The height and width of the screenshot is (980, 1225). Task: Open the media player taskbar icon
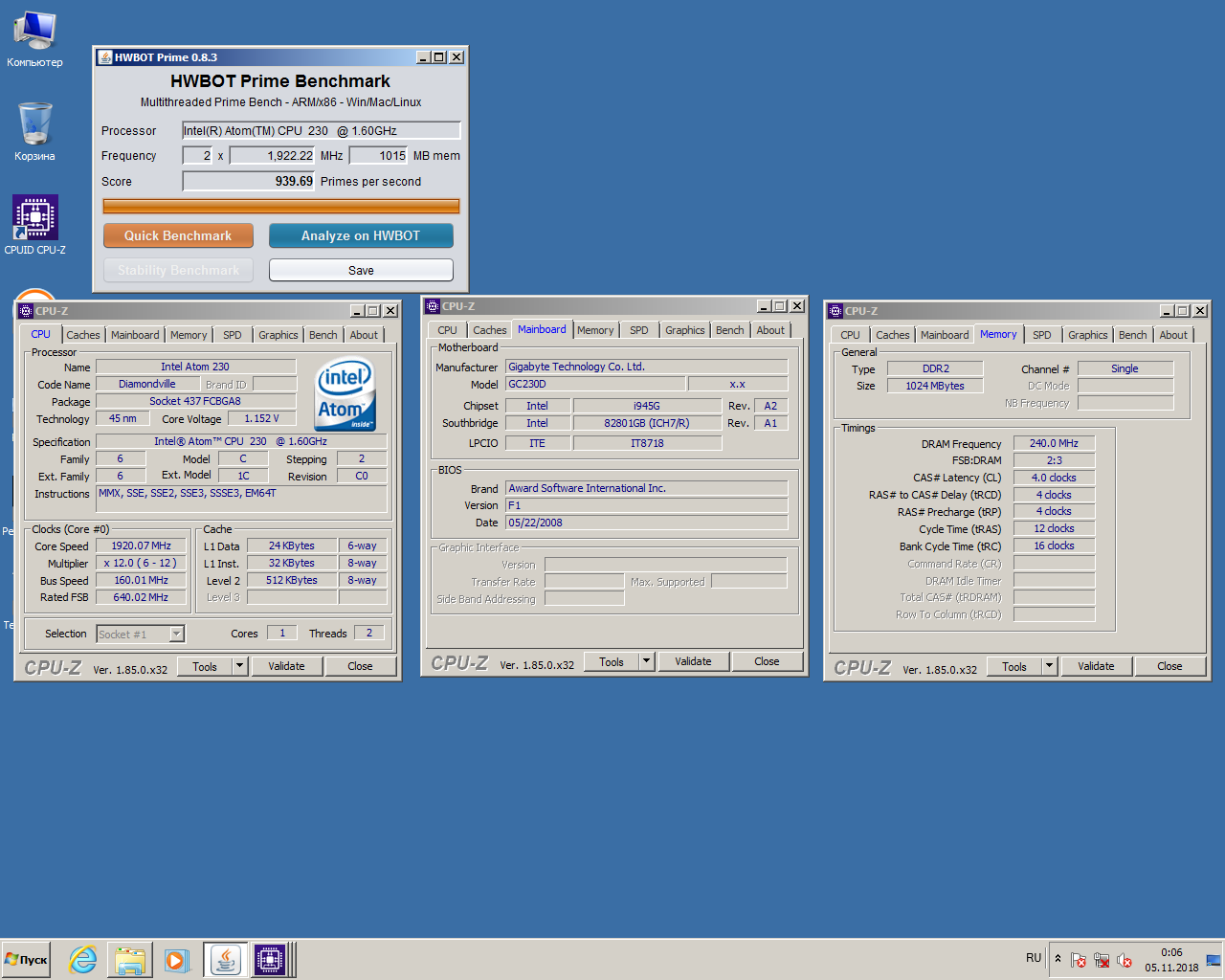176,959
